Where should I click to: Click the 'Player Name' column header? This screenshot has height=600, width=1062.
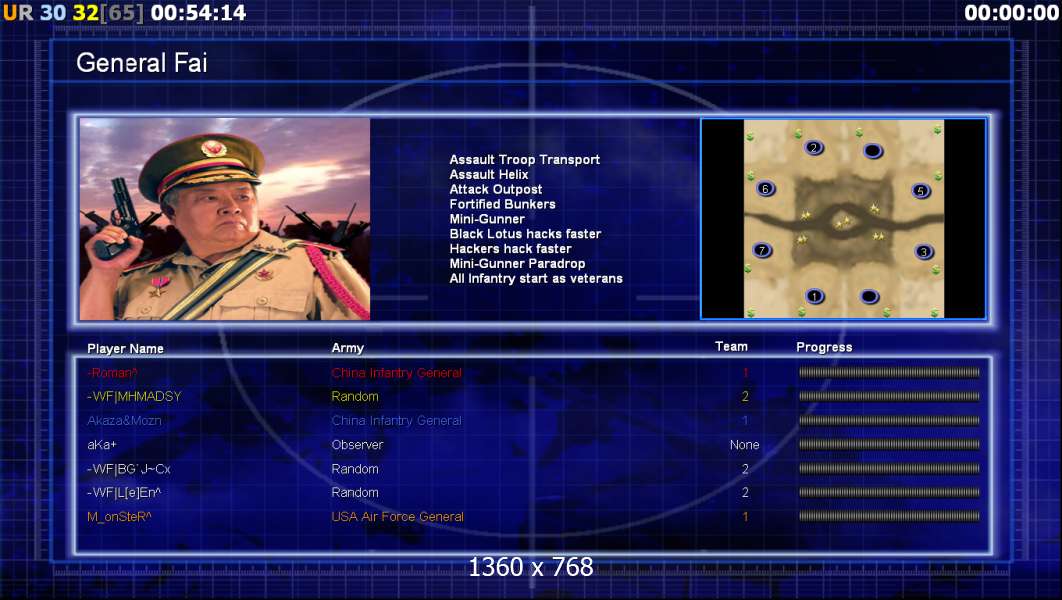pos(125,349)
